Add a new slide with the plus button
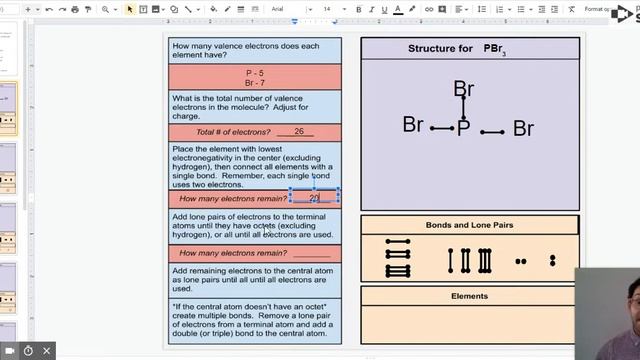The height and width of the screenshot is (360, 640). (28, 9)
